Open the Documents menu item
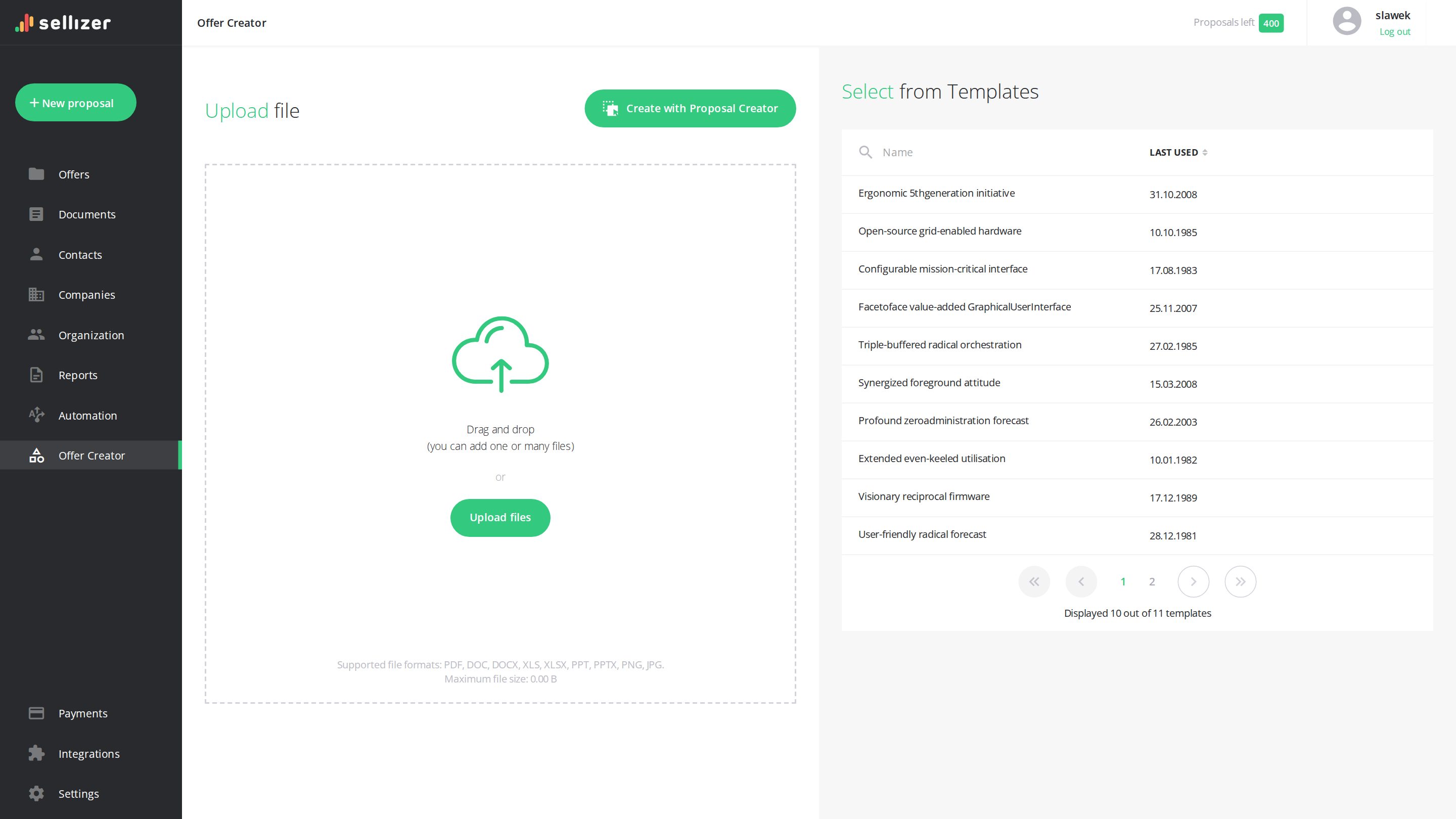The height and width of the screenshot is (819, 1456). pos(91,214)
